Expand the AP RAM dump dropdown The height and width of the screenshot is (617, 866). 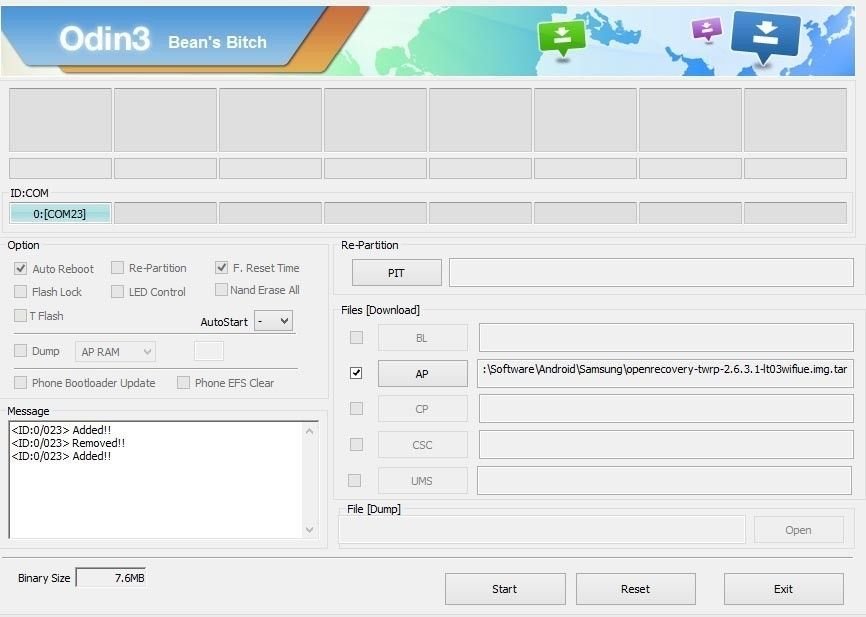(x=115, y=352)
